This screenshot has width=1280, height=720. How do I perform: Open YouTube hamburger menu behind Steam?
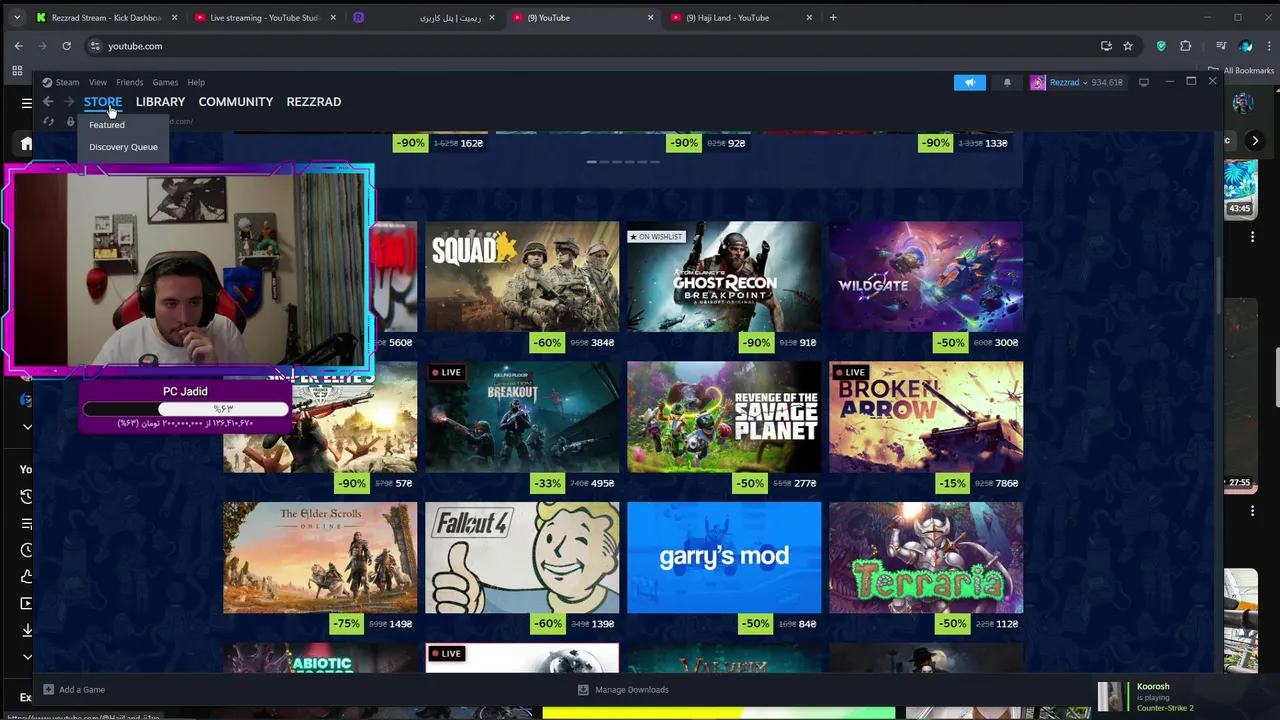[x=27, y=102]
